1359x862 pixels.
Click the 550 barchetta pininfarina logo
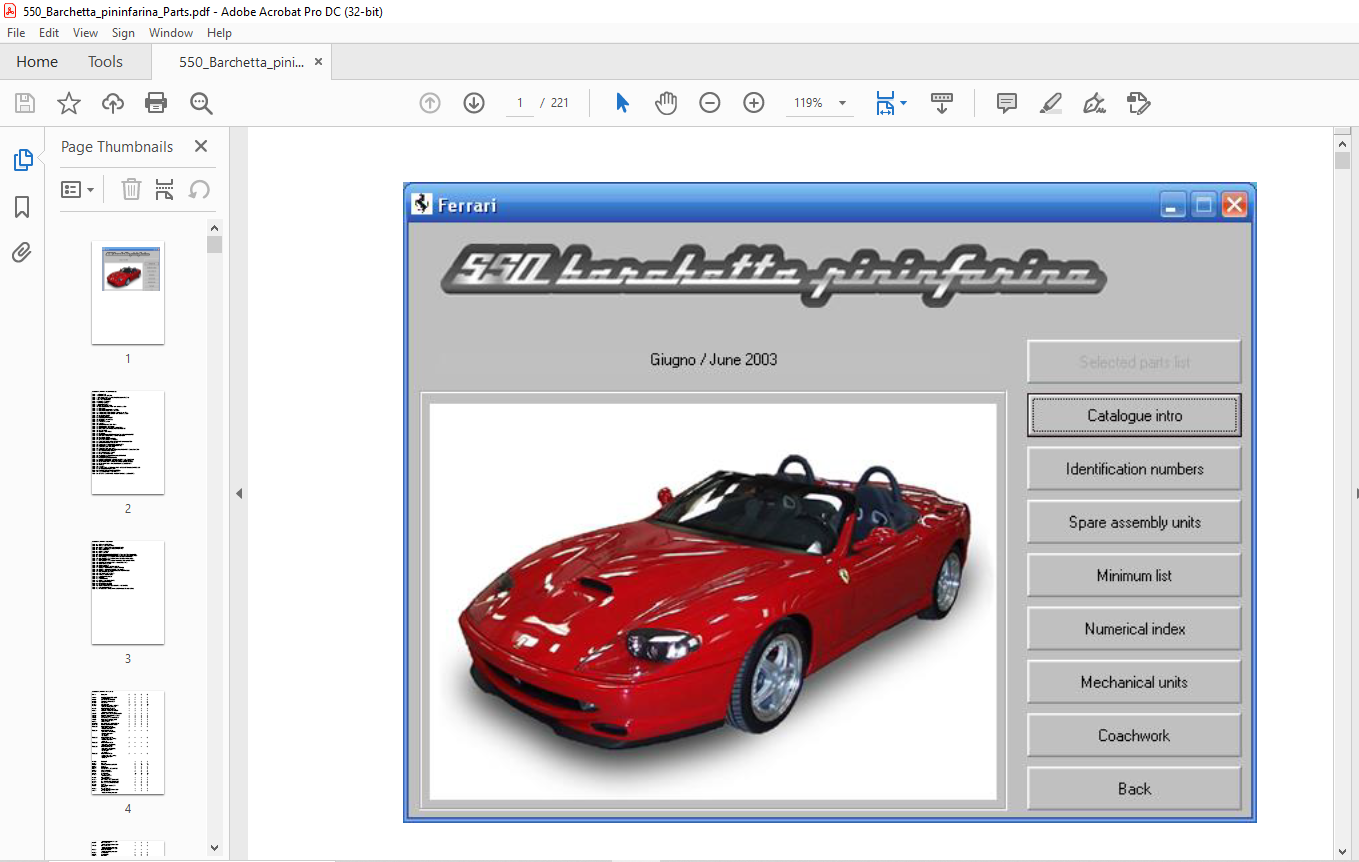click(773, 274)
